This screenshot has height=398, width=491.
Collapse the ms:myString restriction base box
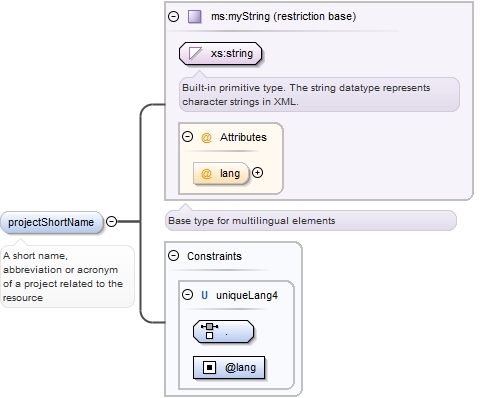coord(173,16)
